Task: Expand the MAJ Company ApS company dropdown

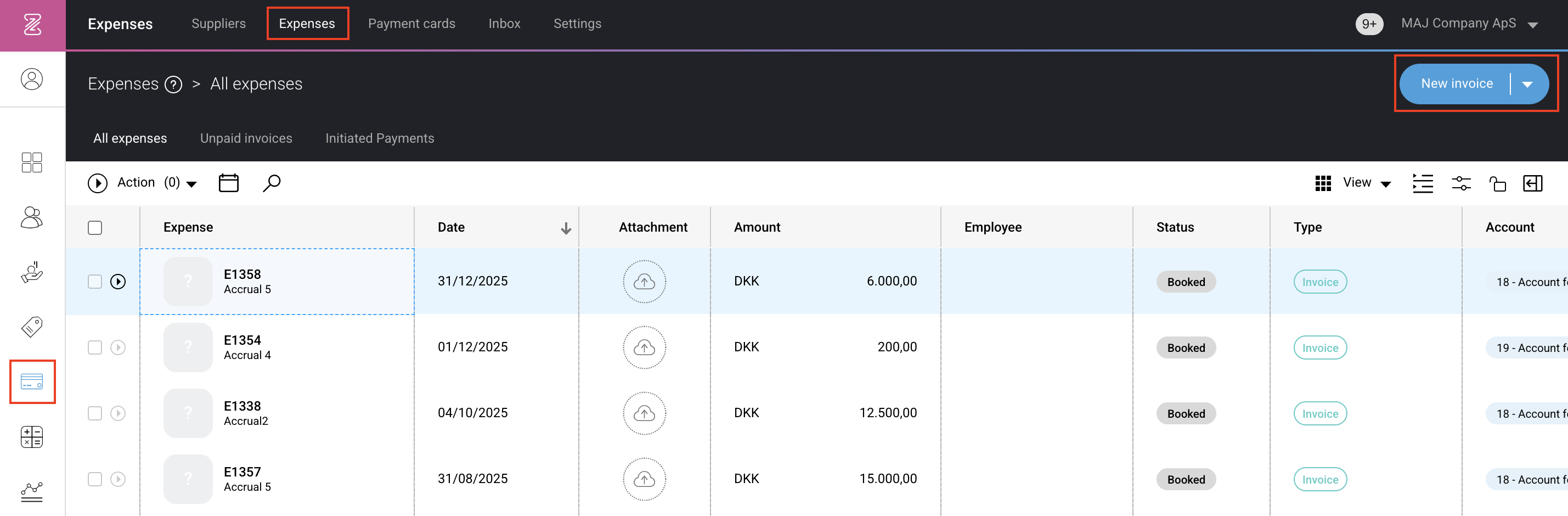Action: point(1469,24)
